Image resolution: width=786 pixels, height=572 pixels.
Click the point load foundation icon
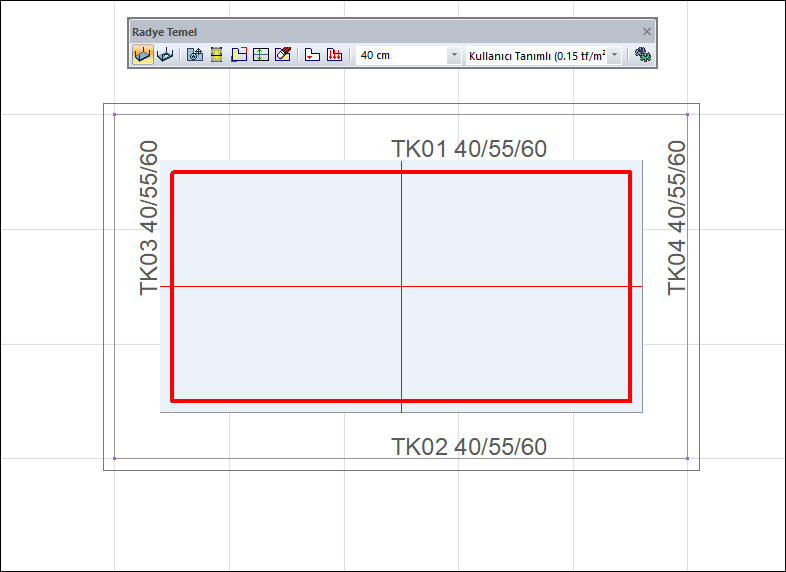312,55
